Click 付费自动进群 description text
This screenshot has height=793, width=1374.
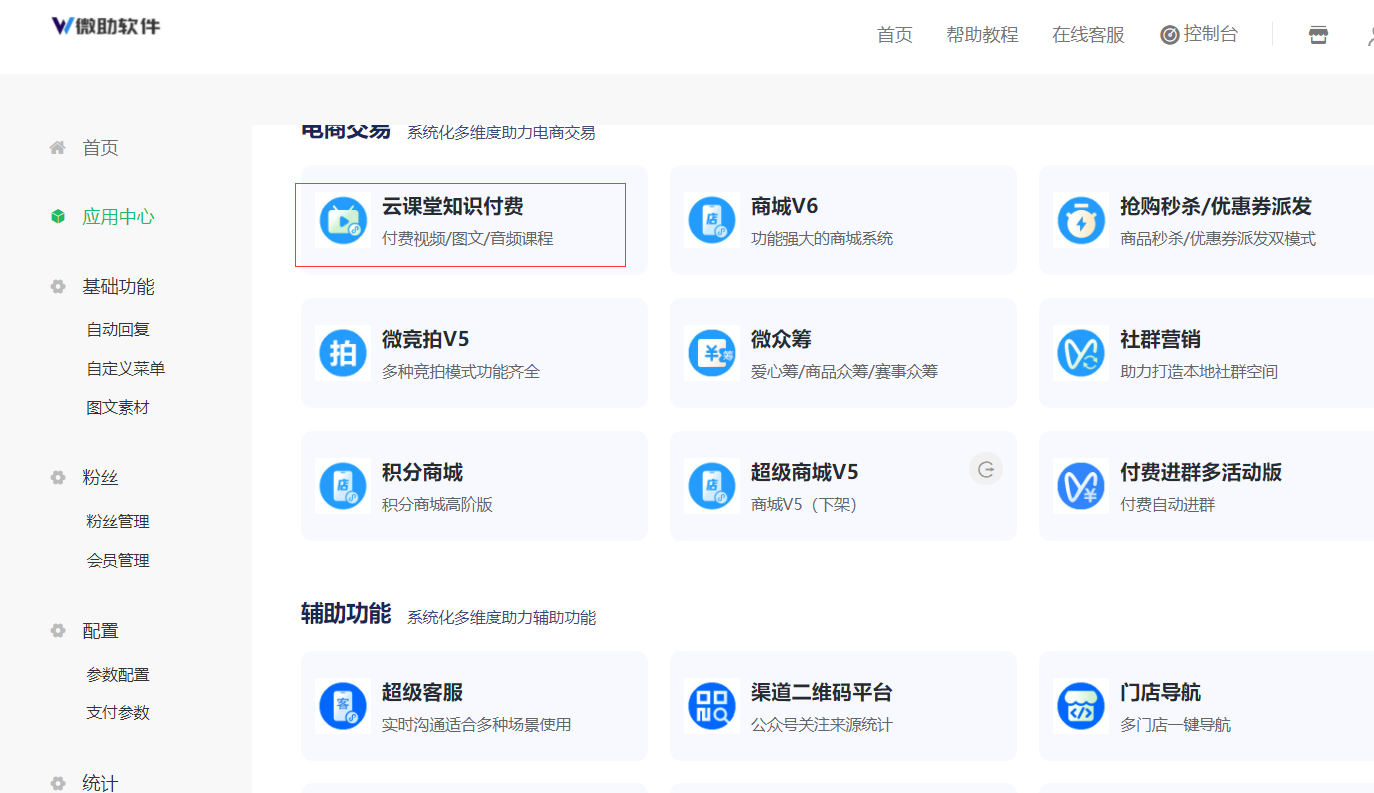click(x=1167, y=505)
